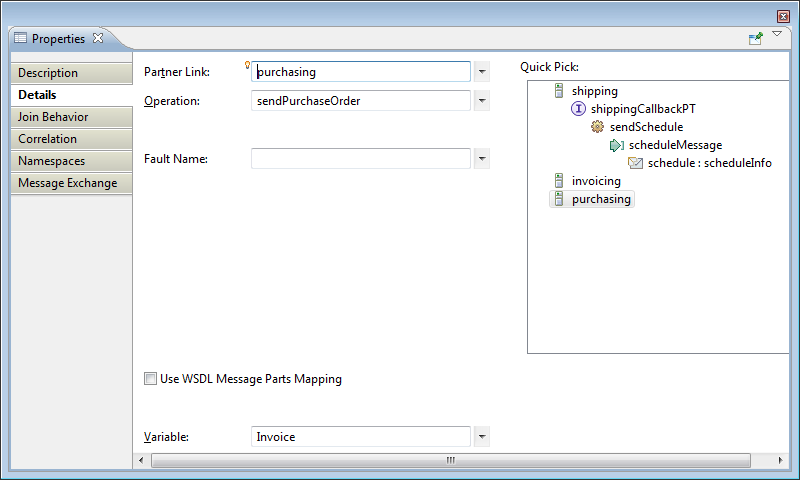This screenshot has width=800, height=480.
Task: Click the horizontal scrollbar thumb
Action: tap(450, 460)
